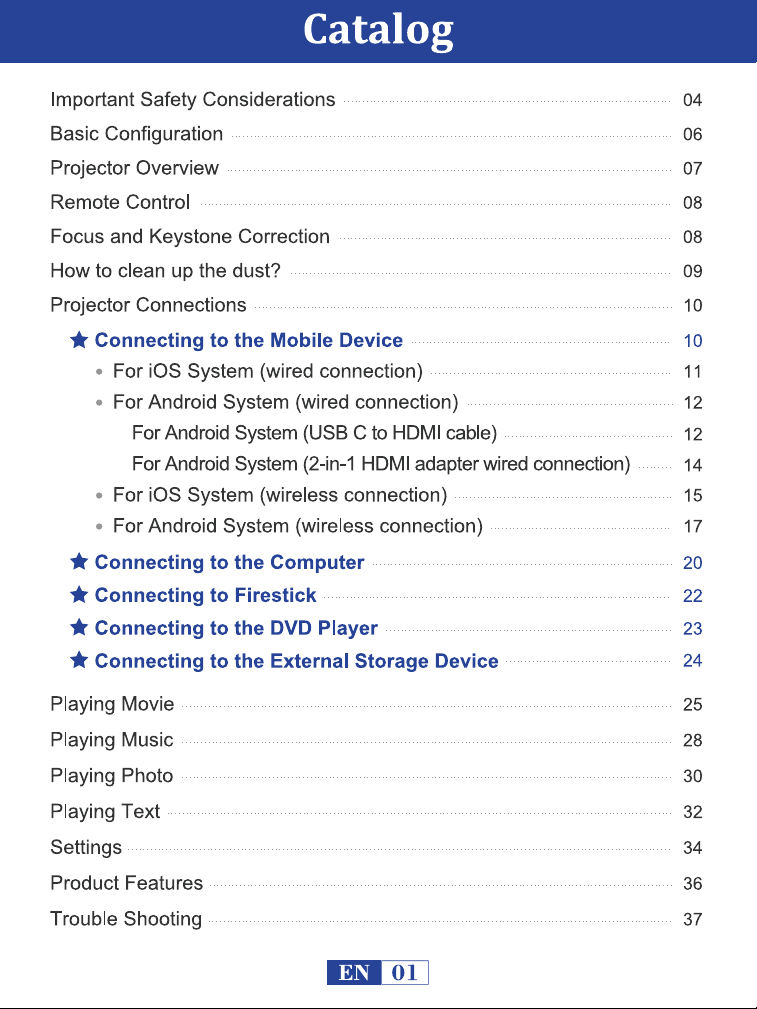The height and width of the screenshot is (1009, 757).
Task: Click page number 36 for Product Features
Action: (x=692, y=884)
